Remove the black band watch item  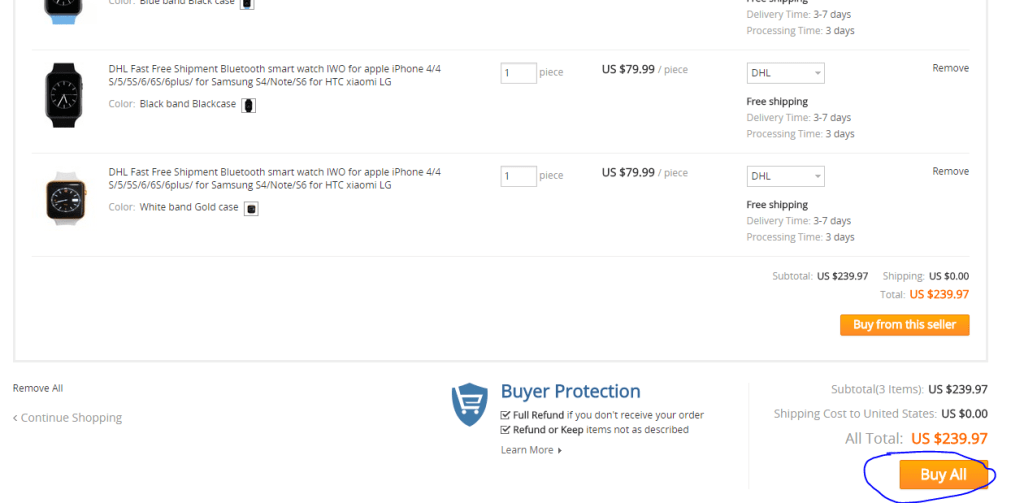click(950, 68)
